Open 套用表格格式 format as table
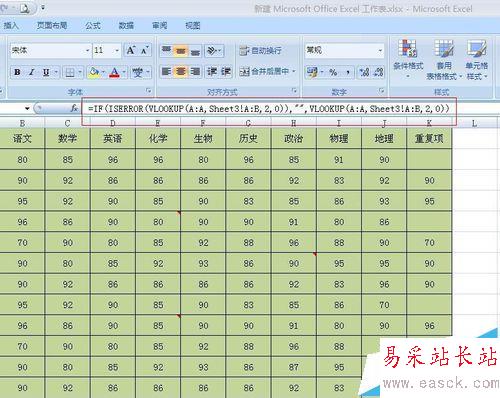500x398 pixels. 444,59
